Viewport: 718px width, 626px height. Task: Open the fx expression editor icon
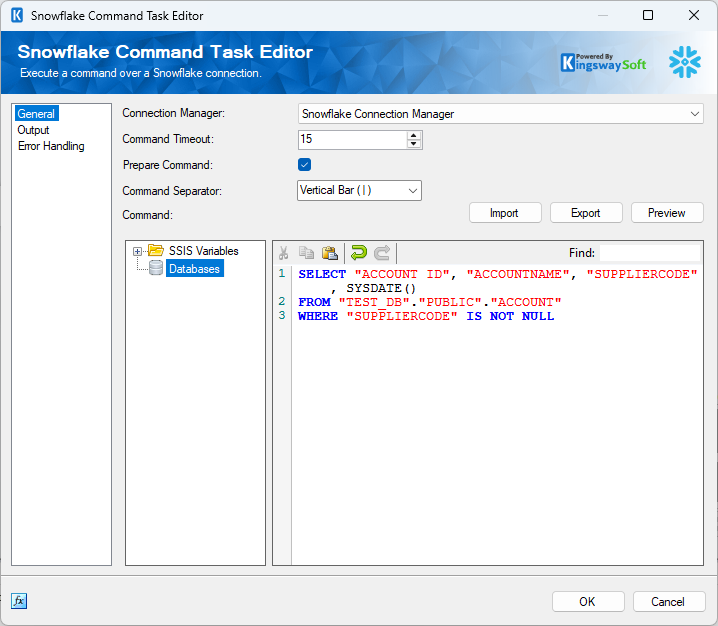(19, 601)
